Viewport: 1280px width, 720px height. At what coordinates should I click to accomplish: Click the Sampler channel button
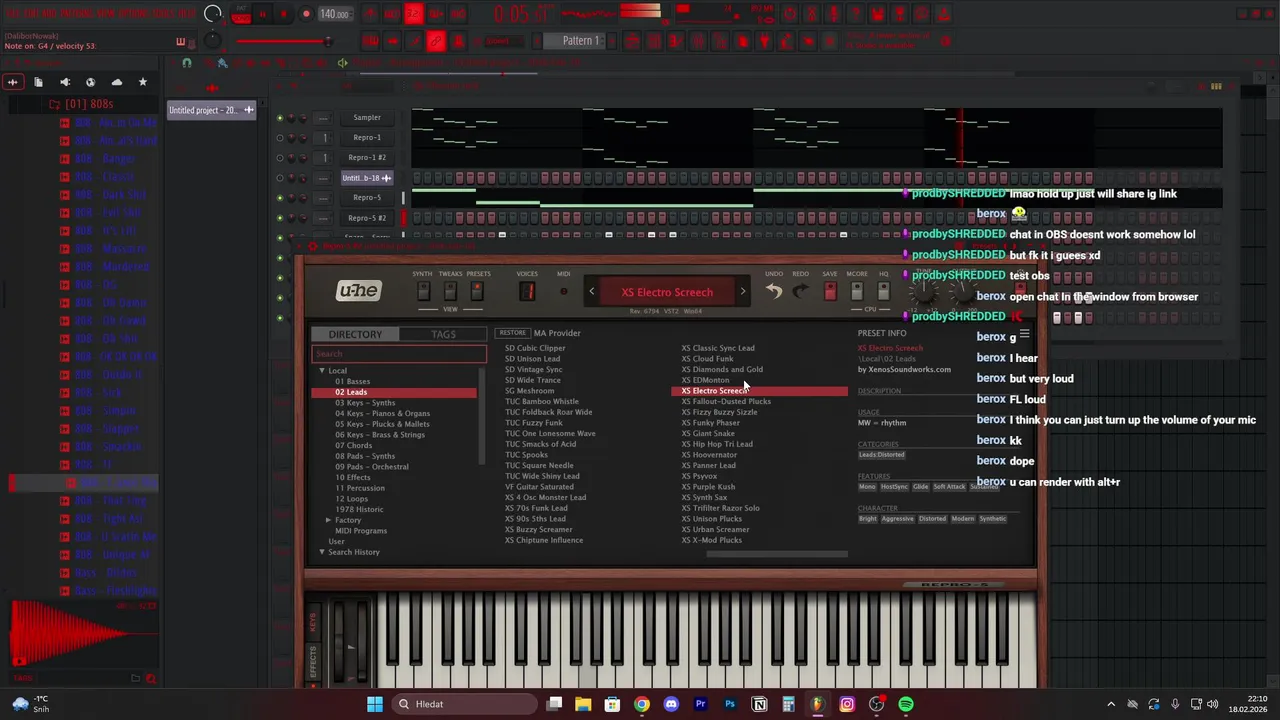tap(366, 118)
